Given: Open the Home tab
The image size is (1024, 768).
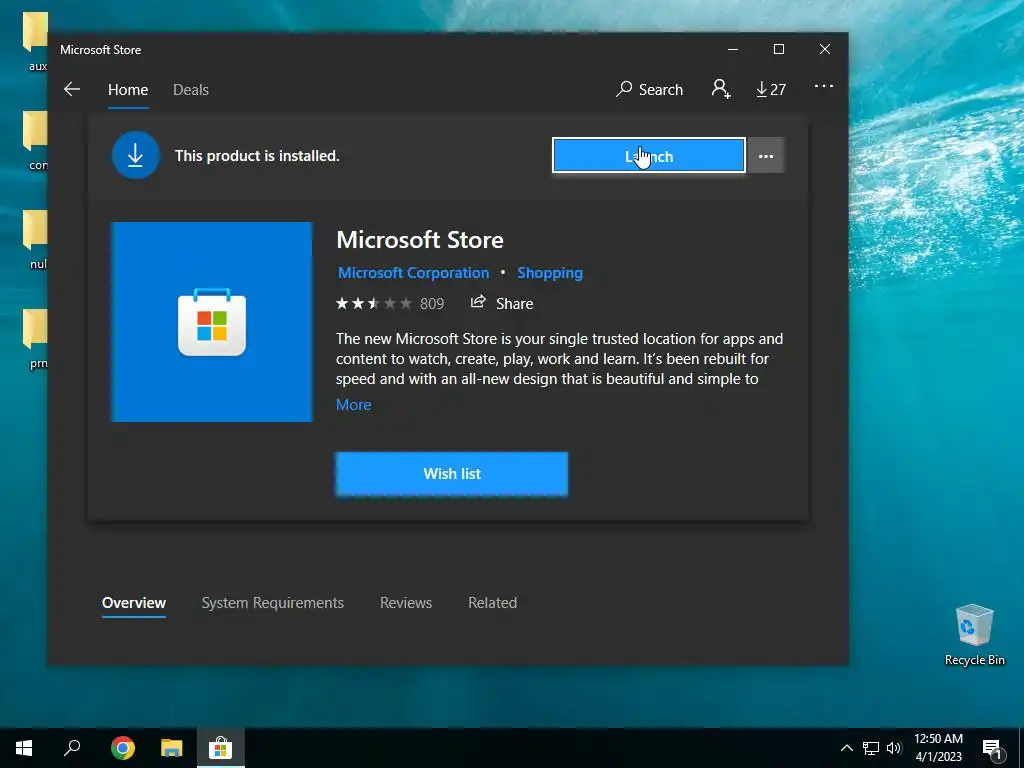Looking at the screenshot, I should (128, 89).
